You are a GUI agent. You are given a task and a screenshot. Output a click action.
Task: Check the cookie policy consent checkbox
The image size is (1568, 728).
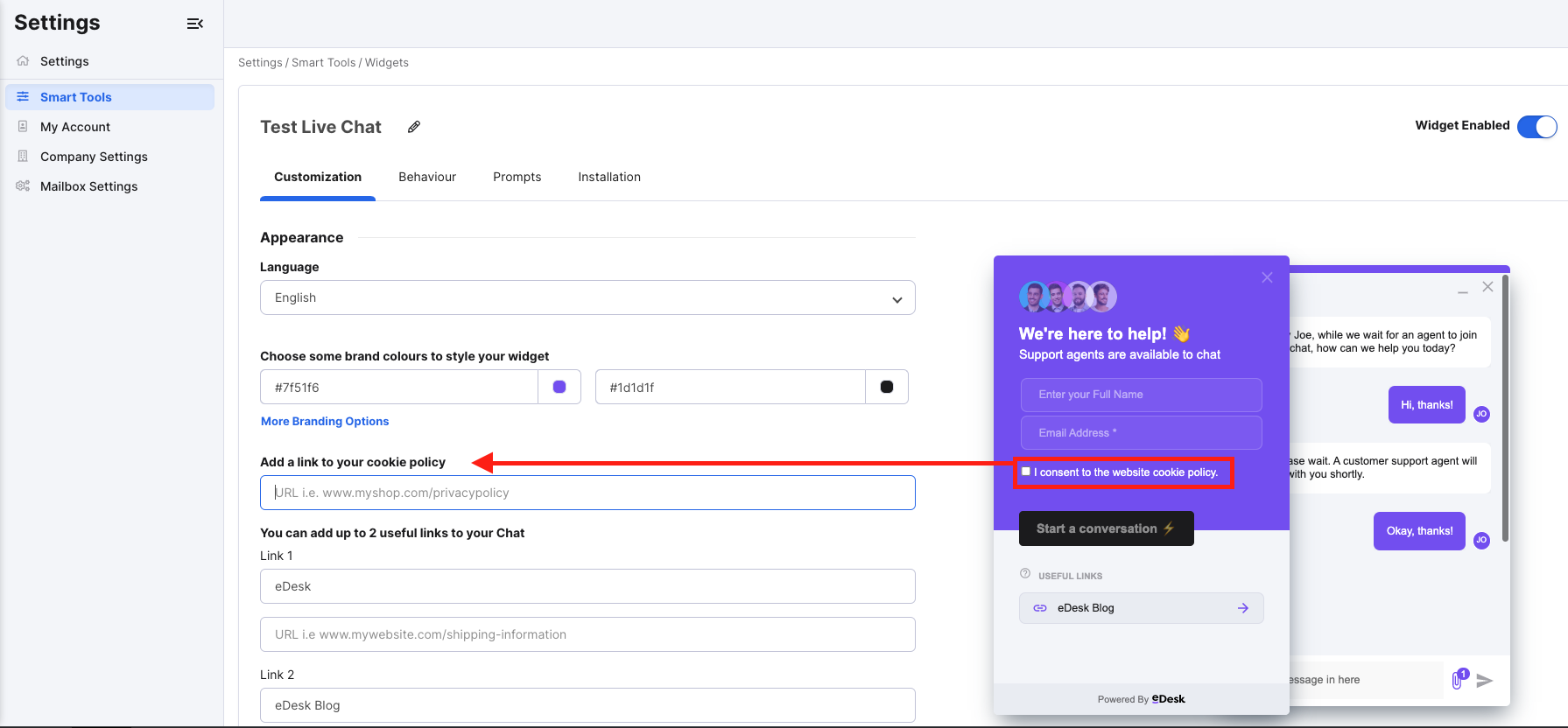tap(1026, 472)
